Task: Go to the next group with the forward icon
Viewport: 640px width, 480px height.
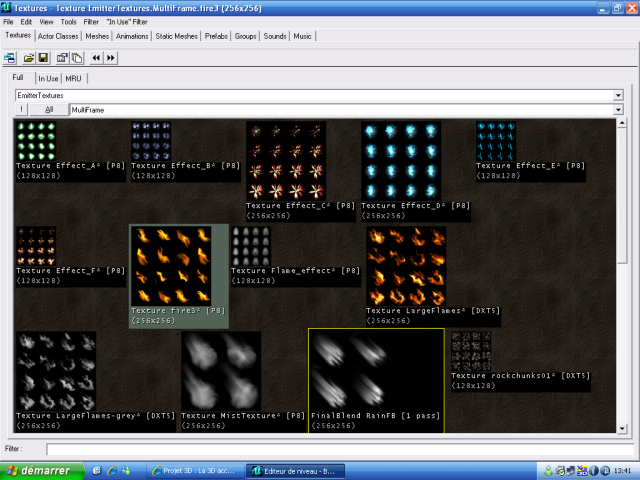Action: [x=111, y=58]
